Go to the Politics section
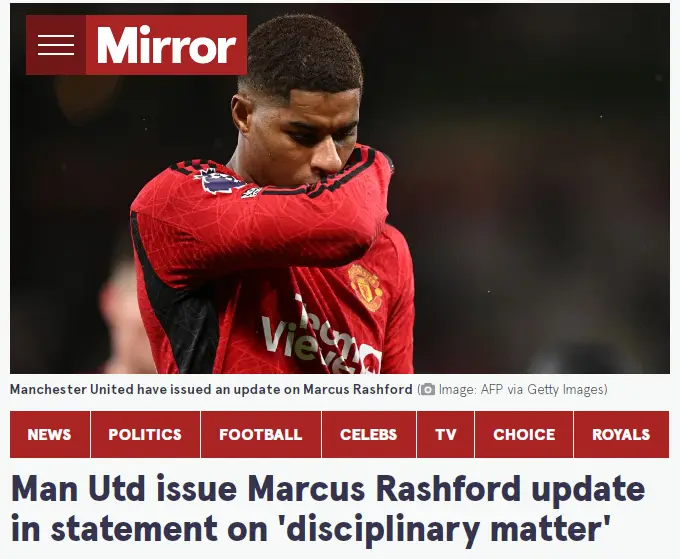 145,434
